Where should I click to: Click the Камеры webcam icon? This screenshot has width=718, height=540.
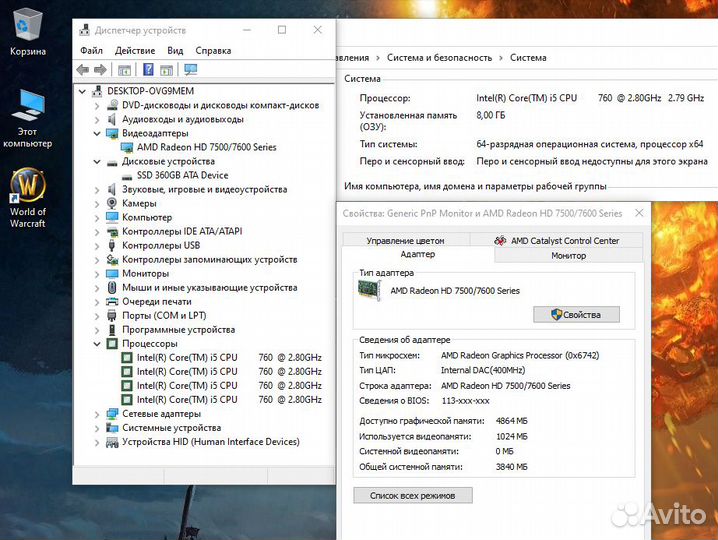[x=112, y=203]
